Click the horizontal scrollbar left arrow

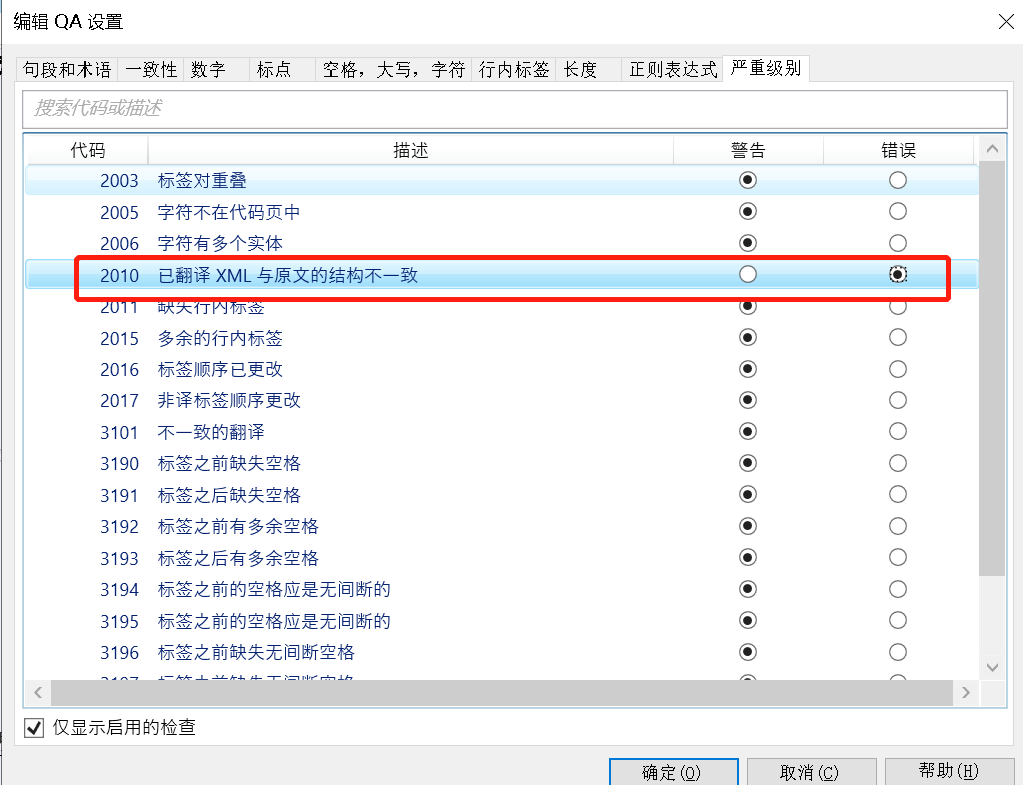pos(38,692)
